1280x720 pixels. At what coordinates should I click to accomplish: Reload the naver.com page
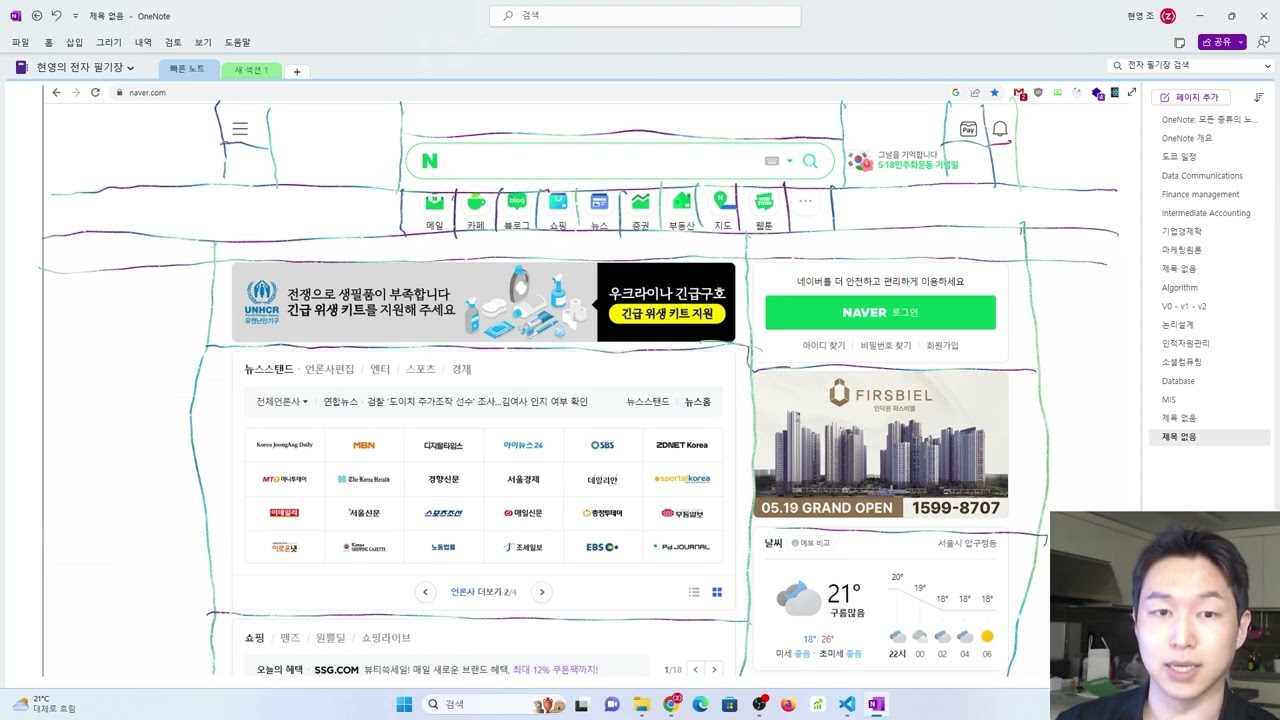[x=95, y=92]
